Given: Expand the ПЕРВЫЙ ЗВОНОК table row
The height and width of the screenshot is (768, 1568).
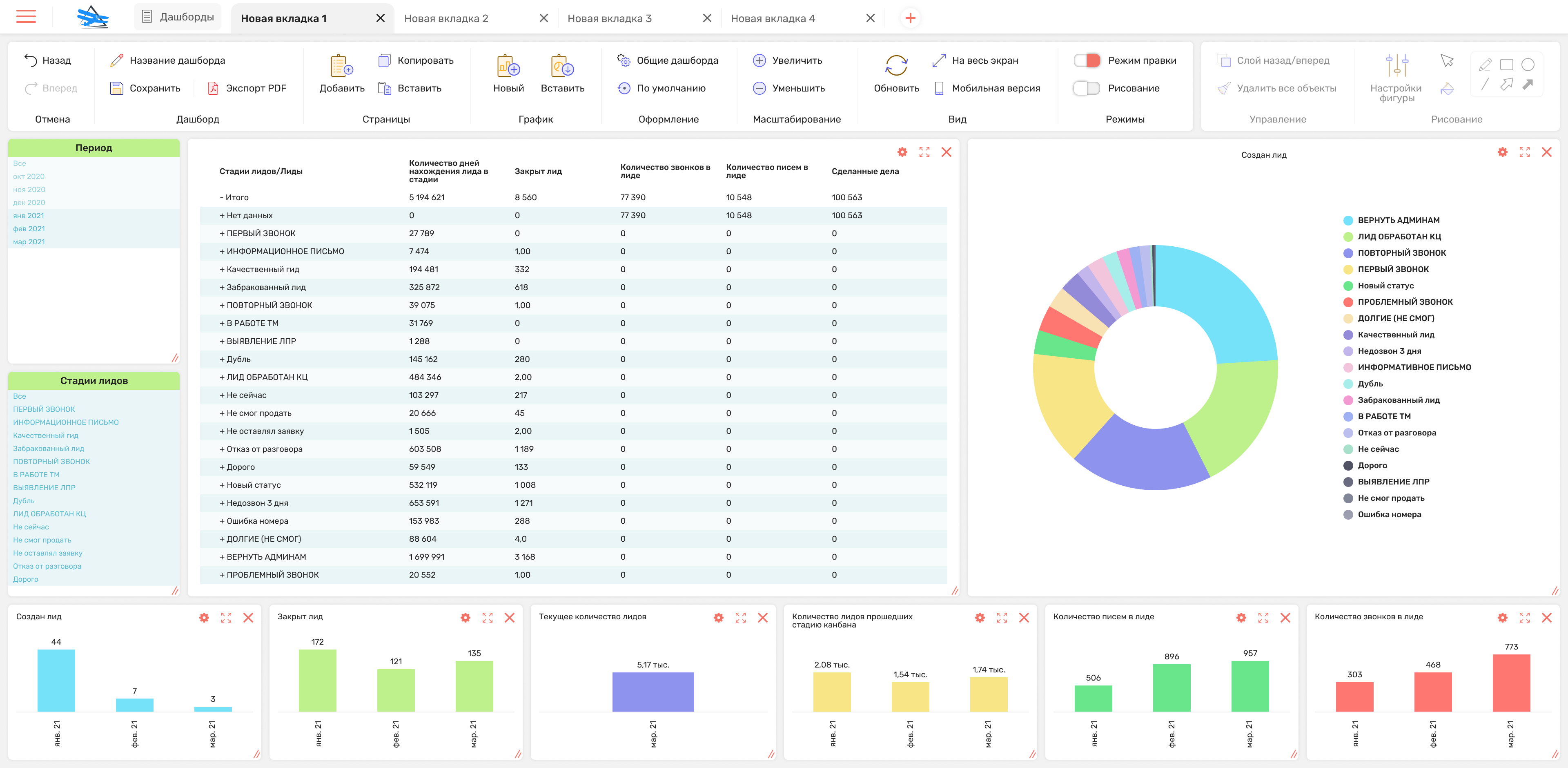Looking at the screenshot, I should tap(222, 233).
